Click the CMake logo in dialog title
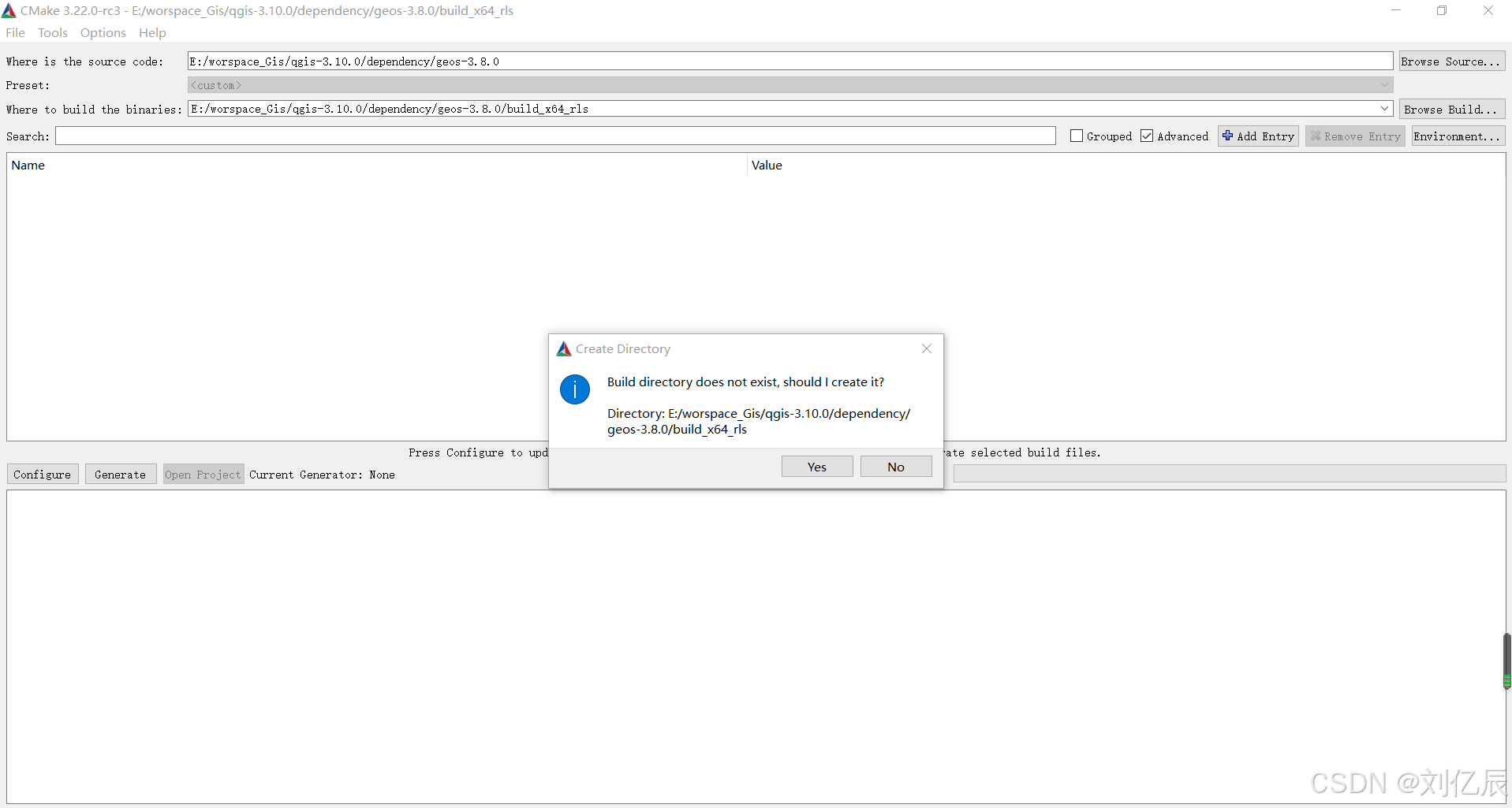 click(564, 348)
